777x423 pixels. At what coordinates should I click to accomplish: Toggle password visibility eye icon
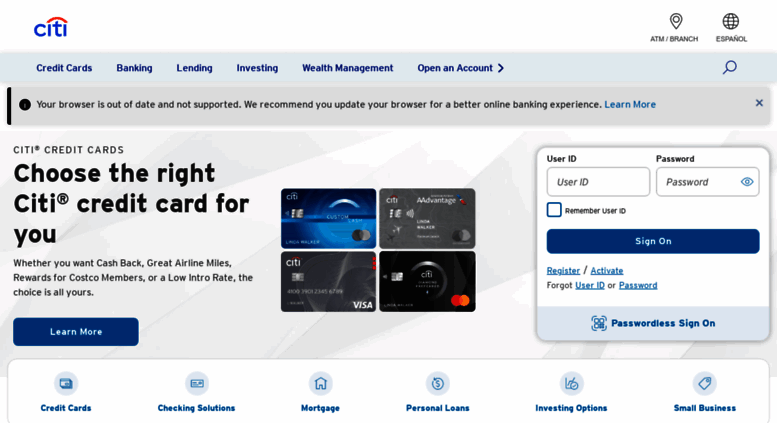point(747,182)
